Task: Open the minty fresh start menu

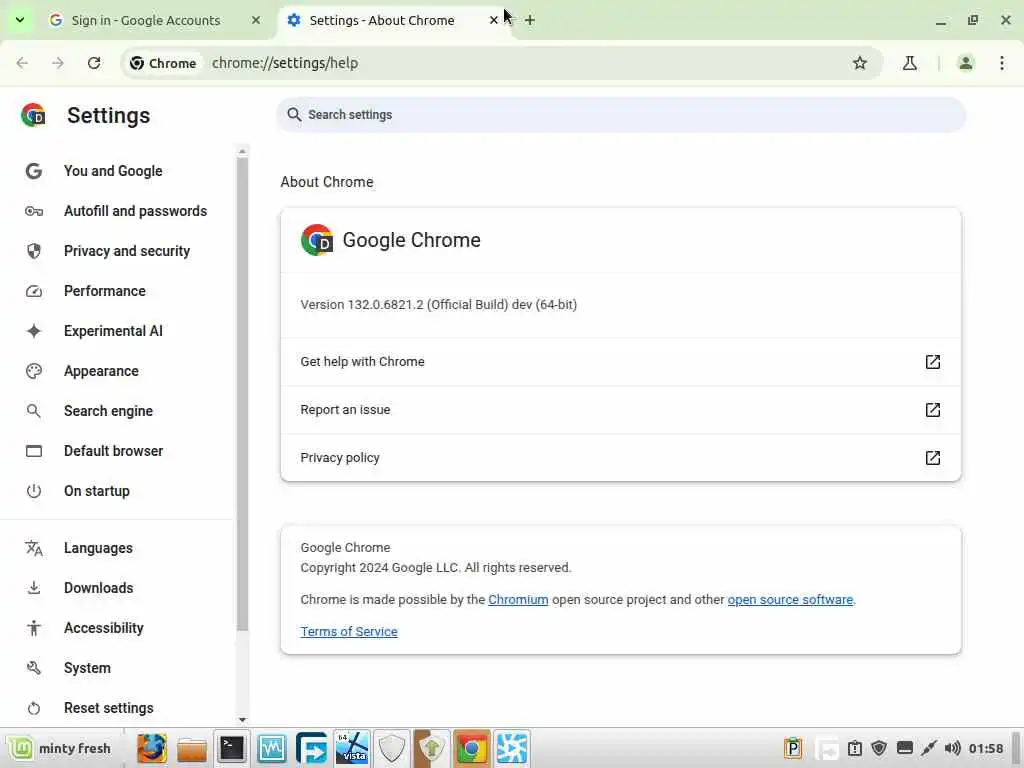Action: [60, 748]
